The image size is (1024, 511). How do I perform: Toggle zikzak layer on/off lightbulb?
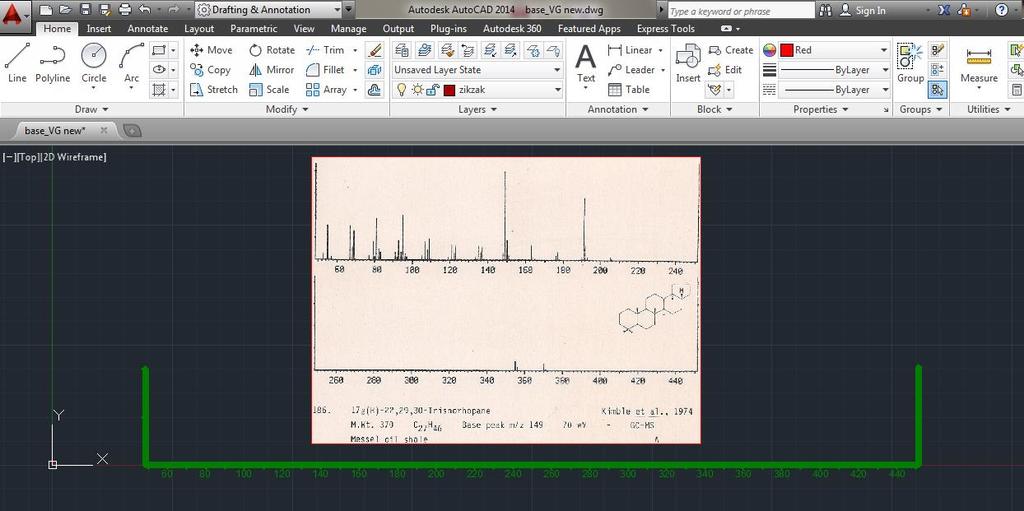pyautogui.click(x=402, y=90)
